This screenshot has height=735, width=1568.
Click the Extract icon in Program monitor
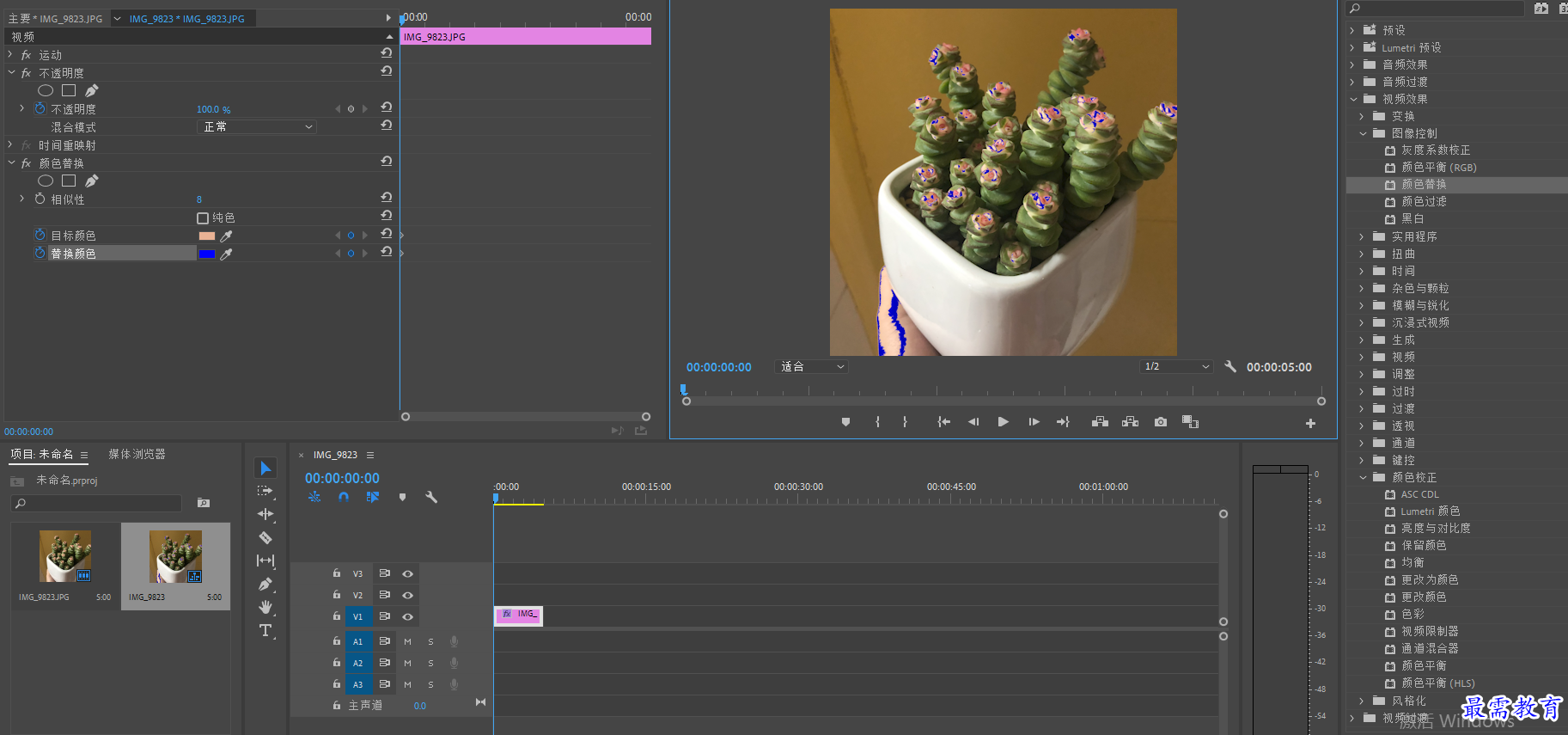tap(1130, 422)
